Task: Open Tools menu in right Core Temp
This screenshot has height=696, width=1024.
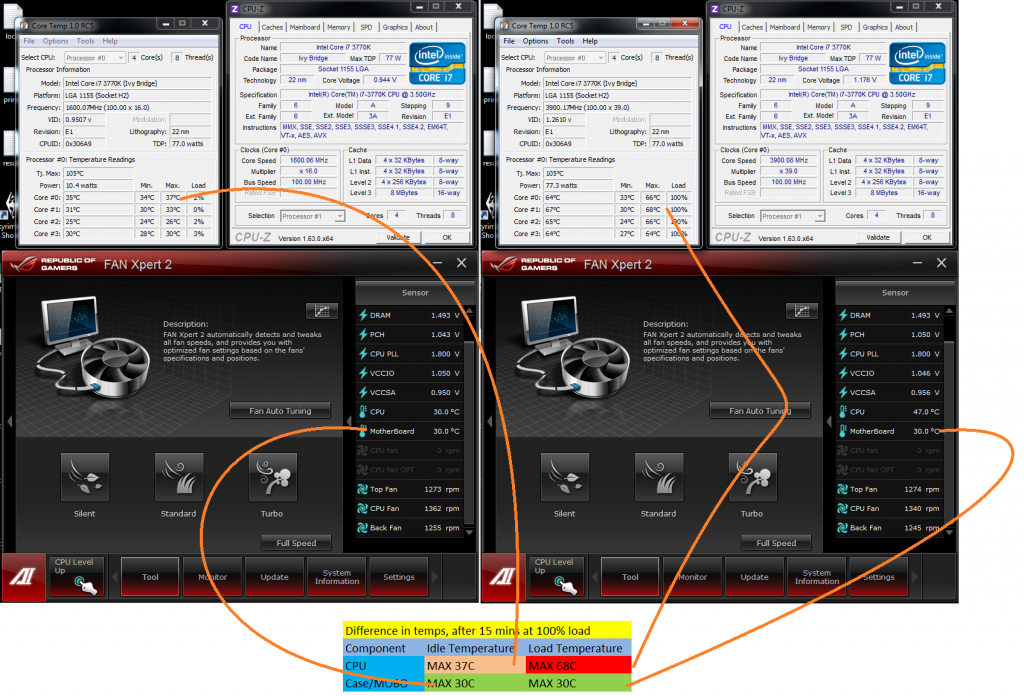Action: (566, 41)
